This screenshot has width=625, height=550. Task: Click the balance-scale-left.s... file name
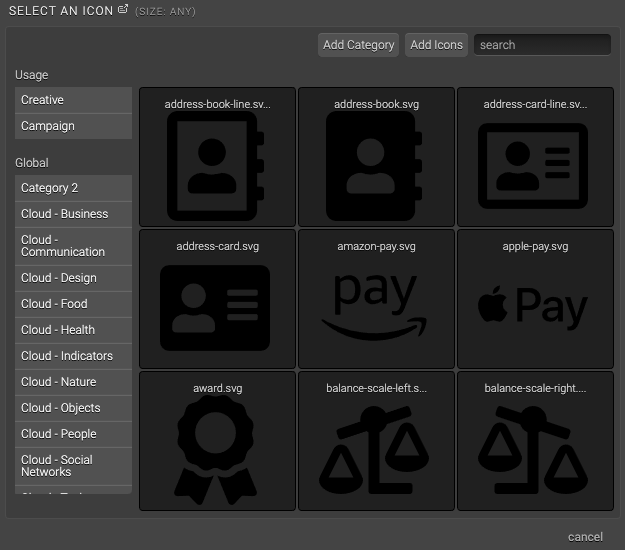point(376,388)
